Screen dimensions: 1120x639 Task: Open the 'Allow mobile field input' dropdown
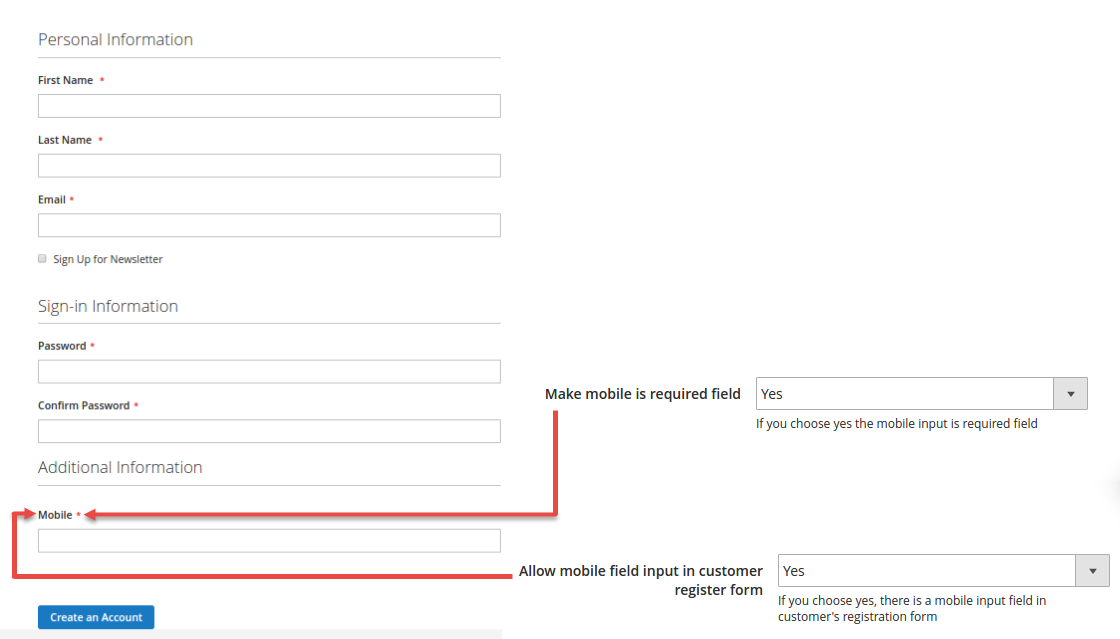click(927, 571)
